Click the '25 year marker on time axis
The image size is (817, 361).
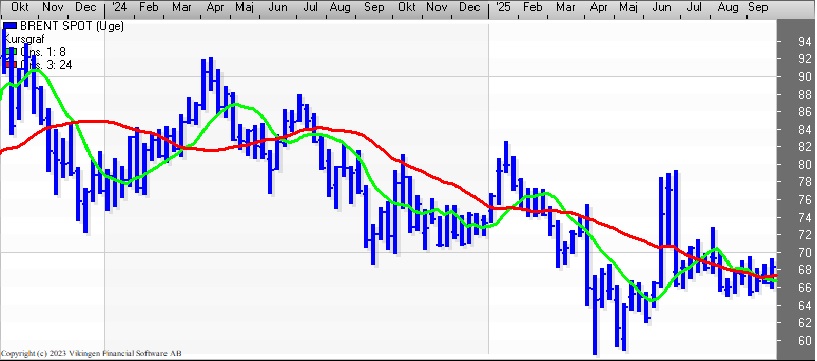(x=502, y=7)
